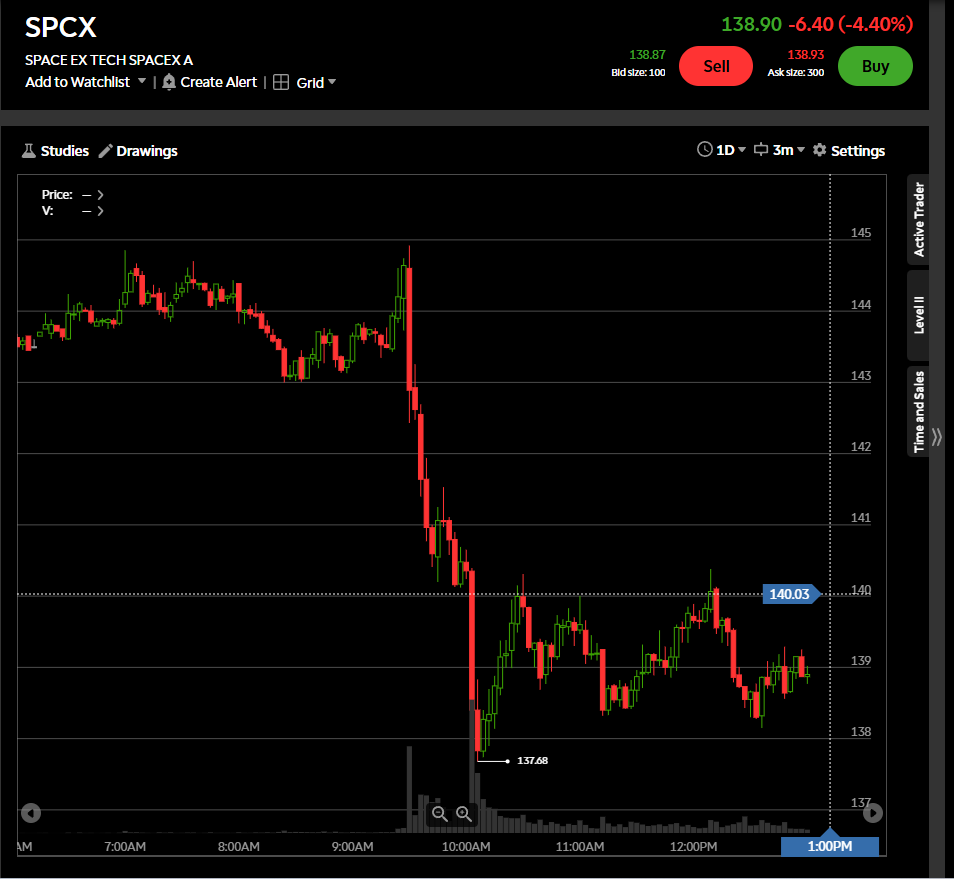The height and width of the screenshot is (879, 954).
Task: Click the Grid layout icon
Action: [281, 82]
